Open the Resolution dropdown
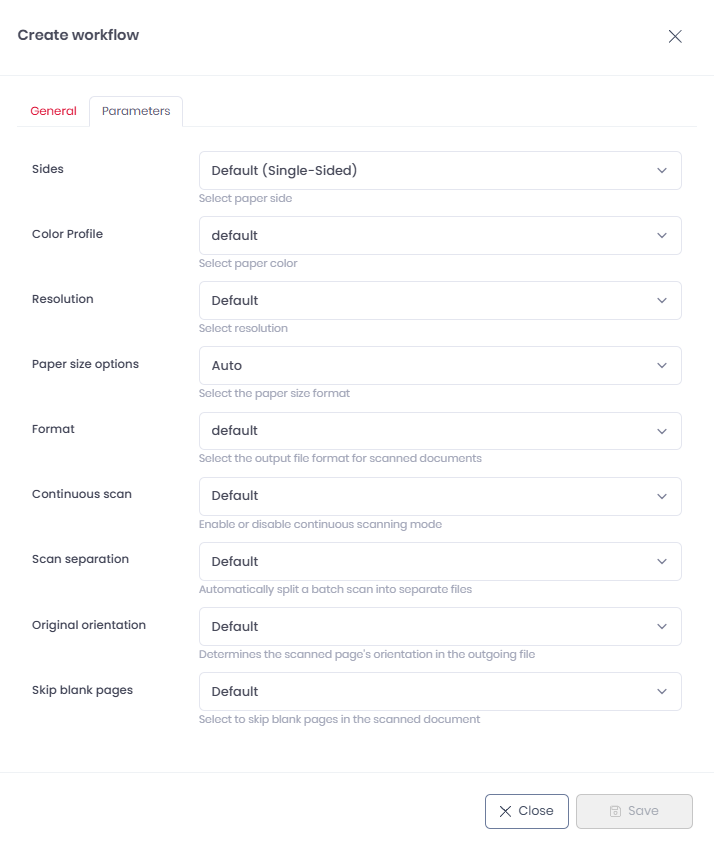Image resolution: width=714 pixels, height=846 pixels. 440,301
